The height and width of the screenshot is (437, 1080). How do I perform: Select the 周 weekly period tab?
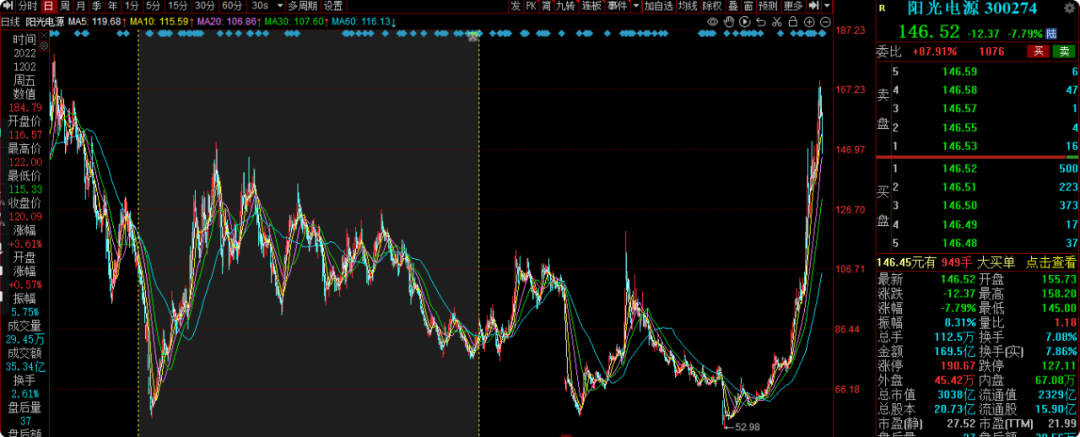[65, 6]
